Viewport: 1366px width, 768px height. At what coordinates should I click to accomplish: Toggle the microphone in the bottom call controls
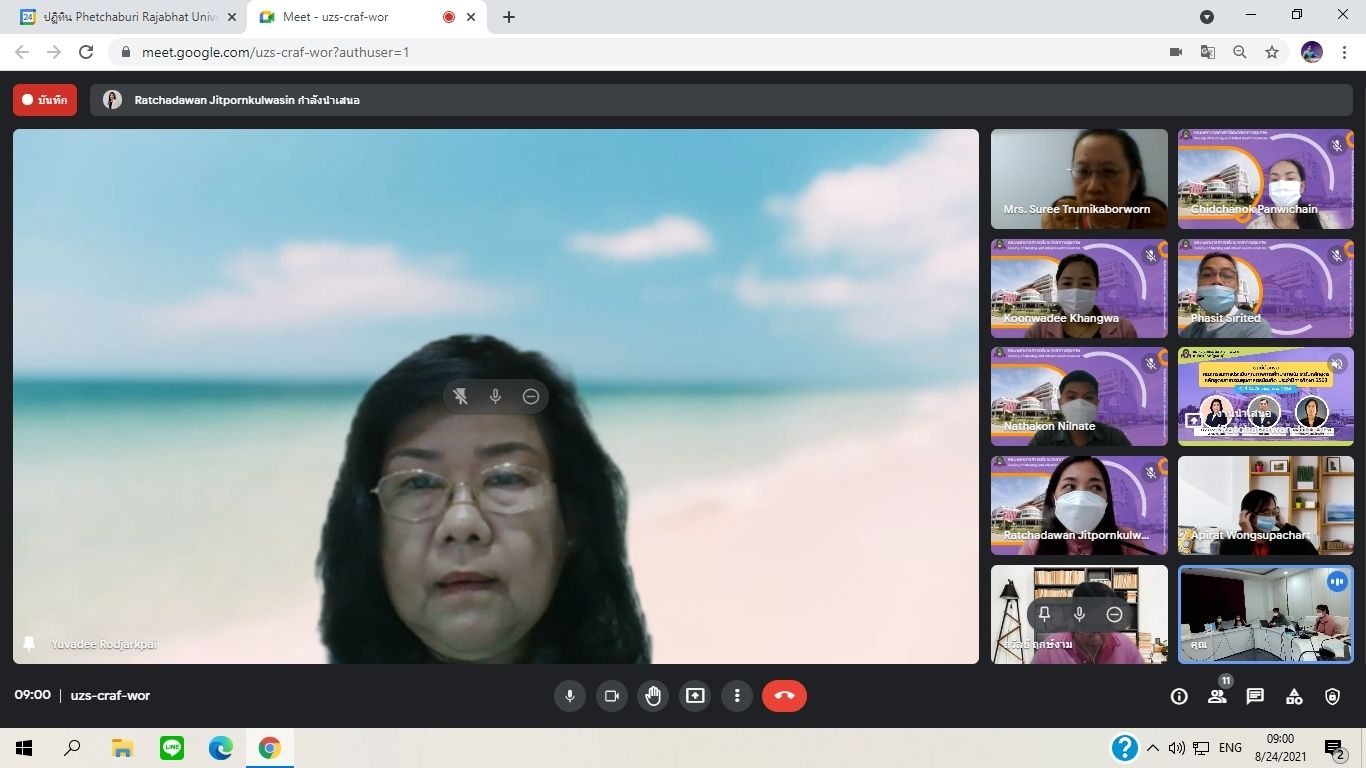point(570,696)
